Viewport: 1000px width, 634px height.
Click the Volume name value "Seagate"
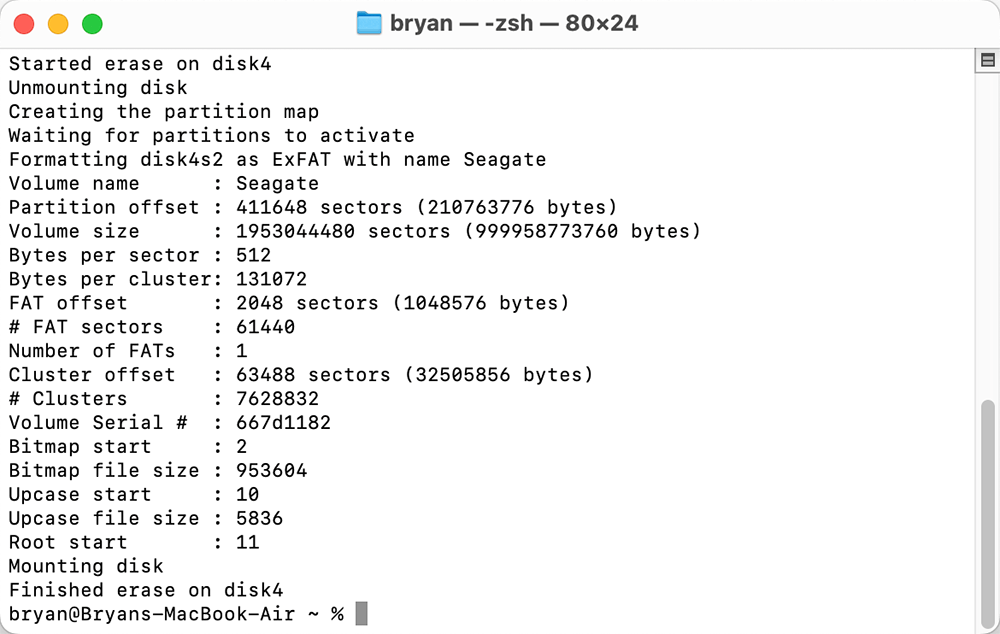tap(277, 184)
